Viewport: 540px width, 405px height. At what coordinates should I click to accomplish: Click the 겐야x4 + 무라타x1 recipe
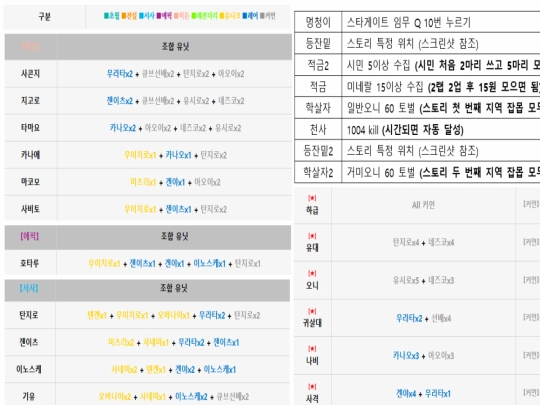click(423, 394)
